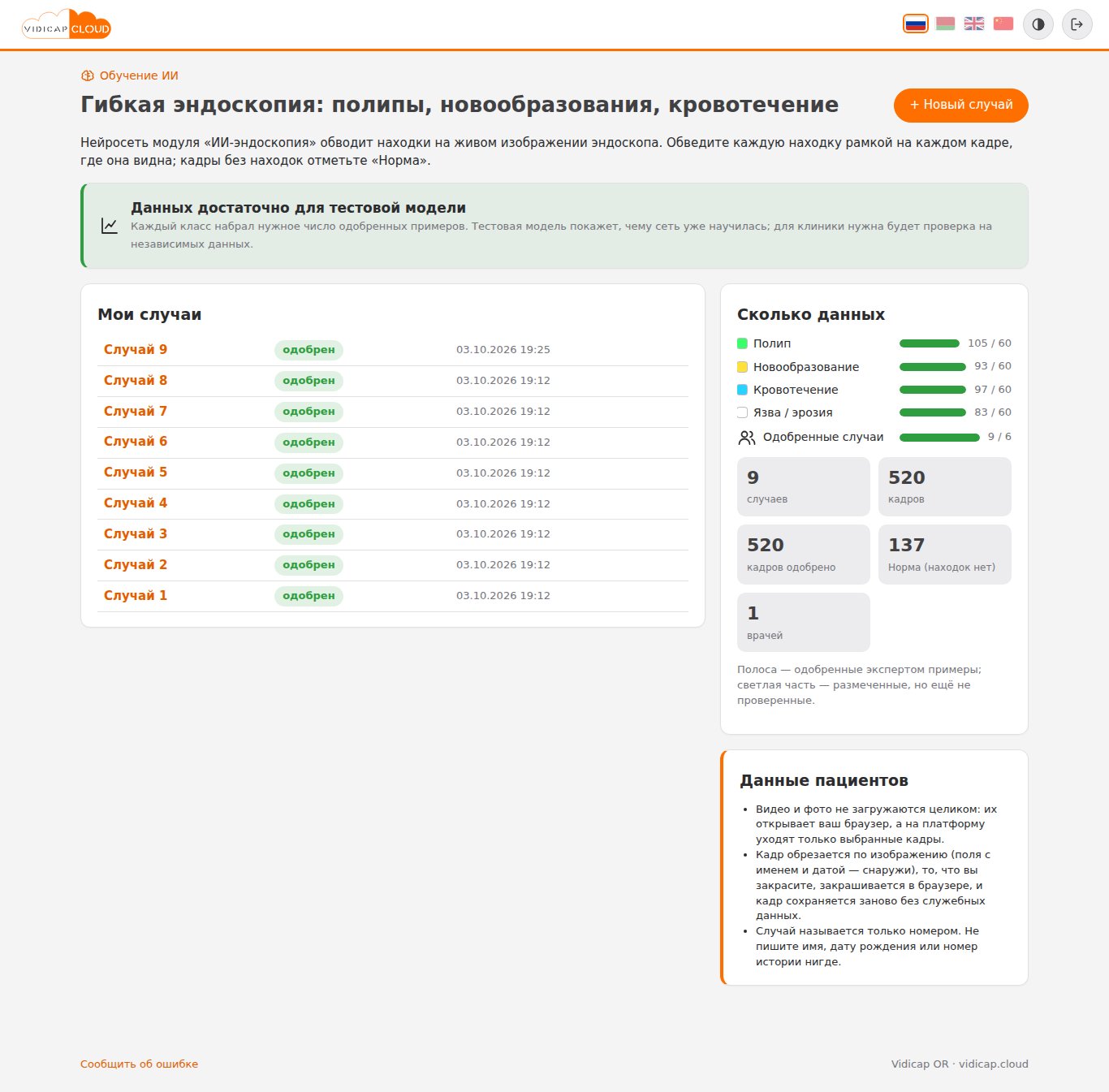1109x1092 pixels.
Task: Open Случай 4
Action: pos(136,503)
